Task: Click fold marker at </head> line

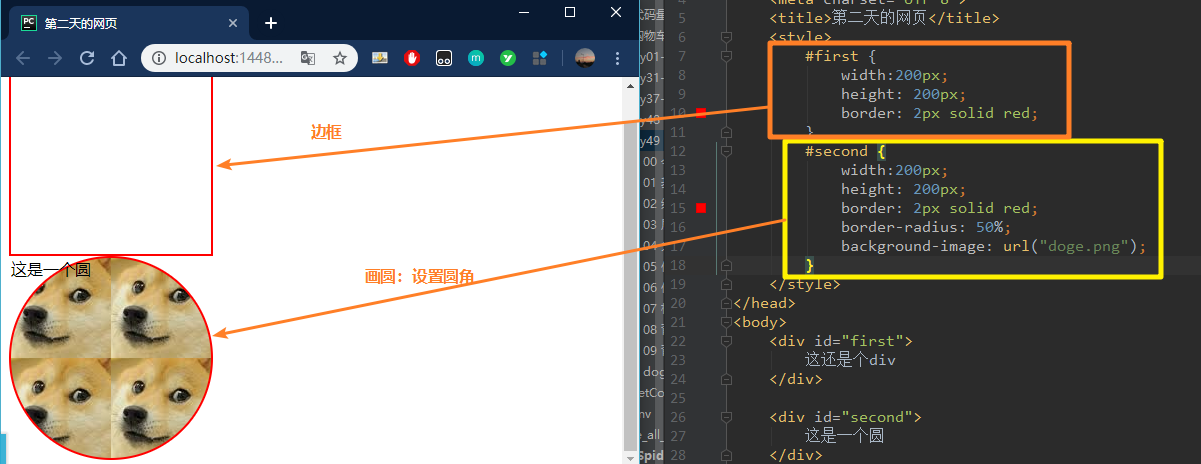Action: pos(726,303)
